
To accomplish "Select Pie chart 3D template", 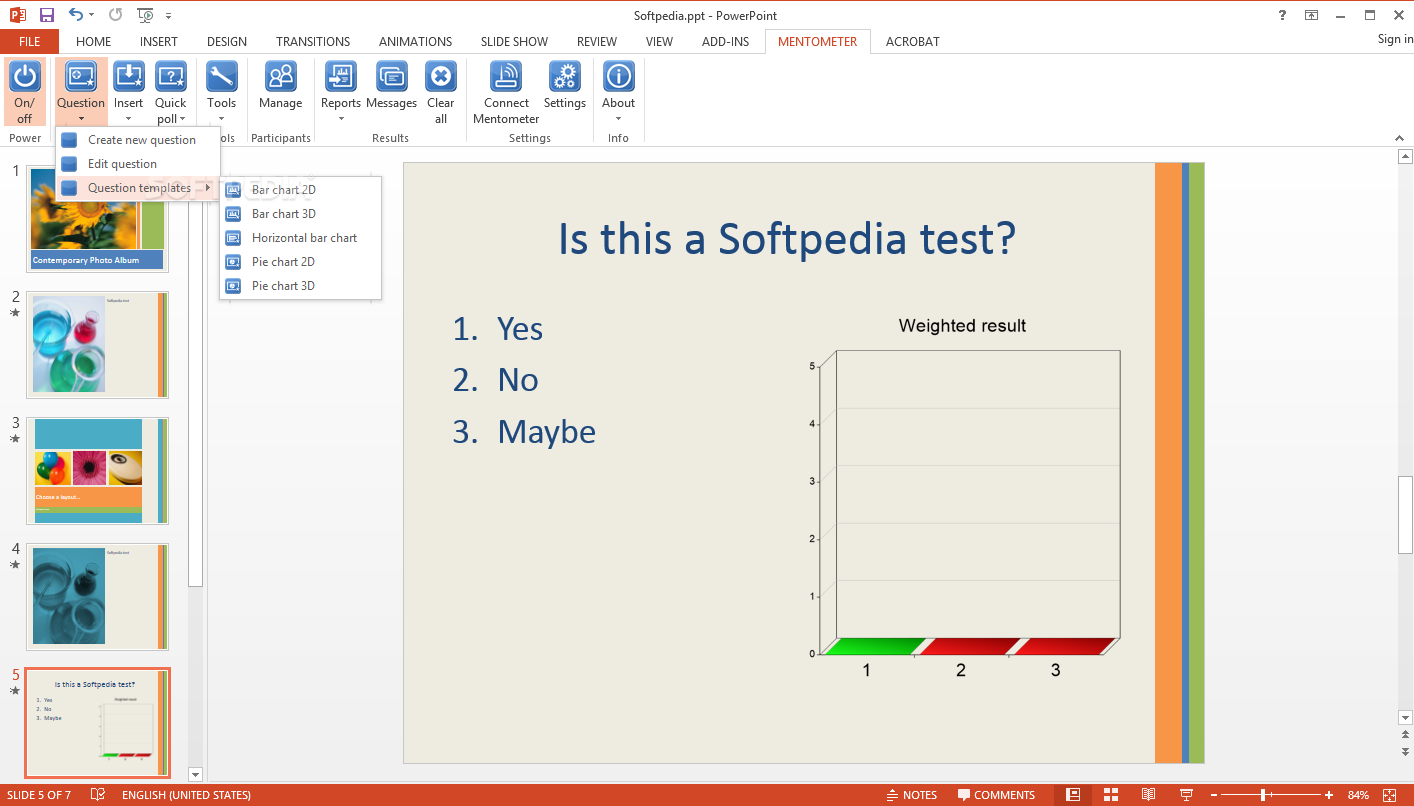I will point(301,286).
